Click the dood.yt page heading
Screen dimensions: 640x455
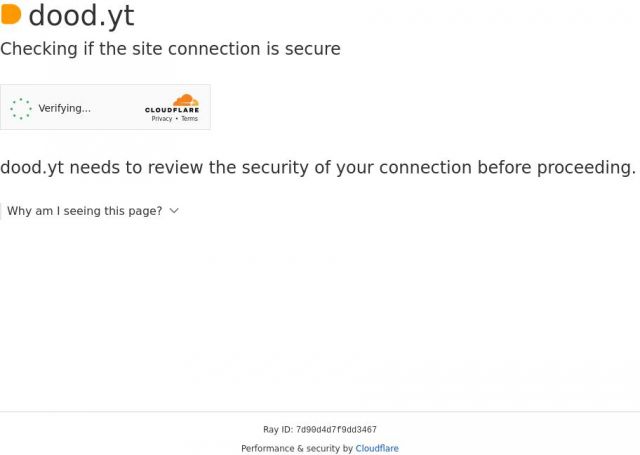pyautogui.click(x=81, y=16)
